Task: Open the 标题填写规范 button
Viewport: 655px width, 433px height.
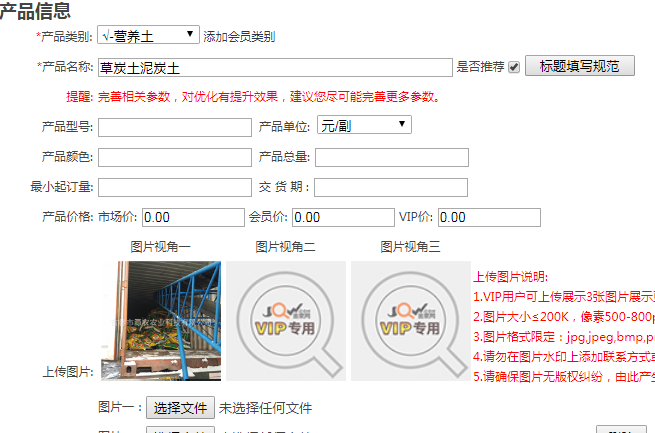Action: click(579, 66)
